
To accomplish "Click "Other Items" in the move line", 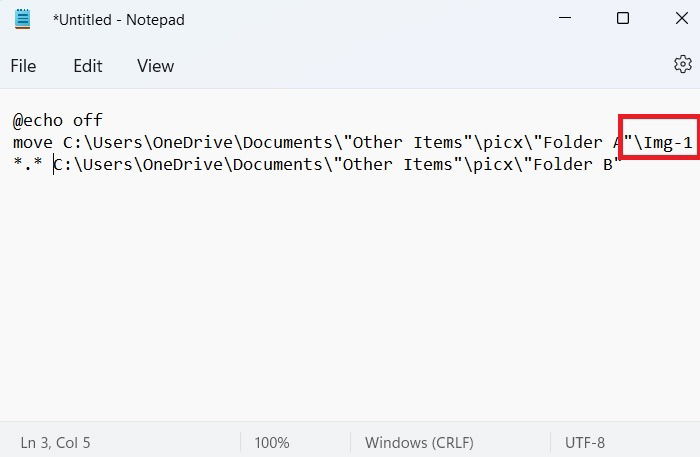I will click(x=409, y=143).
